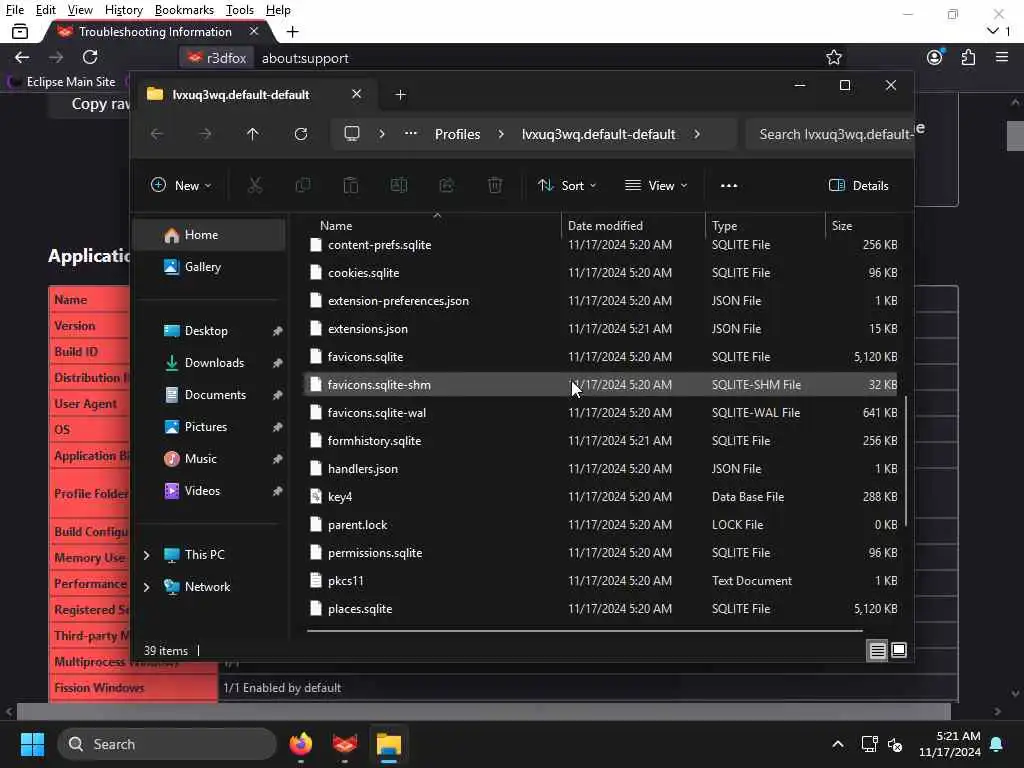Image resolution: width=1024 pixels, height=768 pixels.
Task: Open the browser hamburger application menu
Action: (1002, 57)
